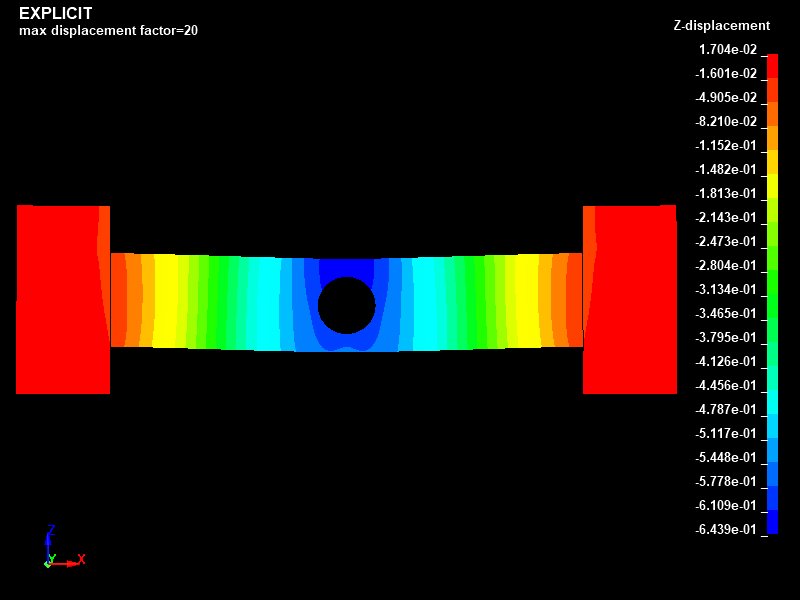Click the origin of the coordinate triad
Viewport: 800px width, 600px height.
pyautogui.click(x=48, y=564)
